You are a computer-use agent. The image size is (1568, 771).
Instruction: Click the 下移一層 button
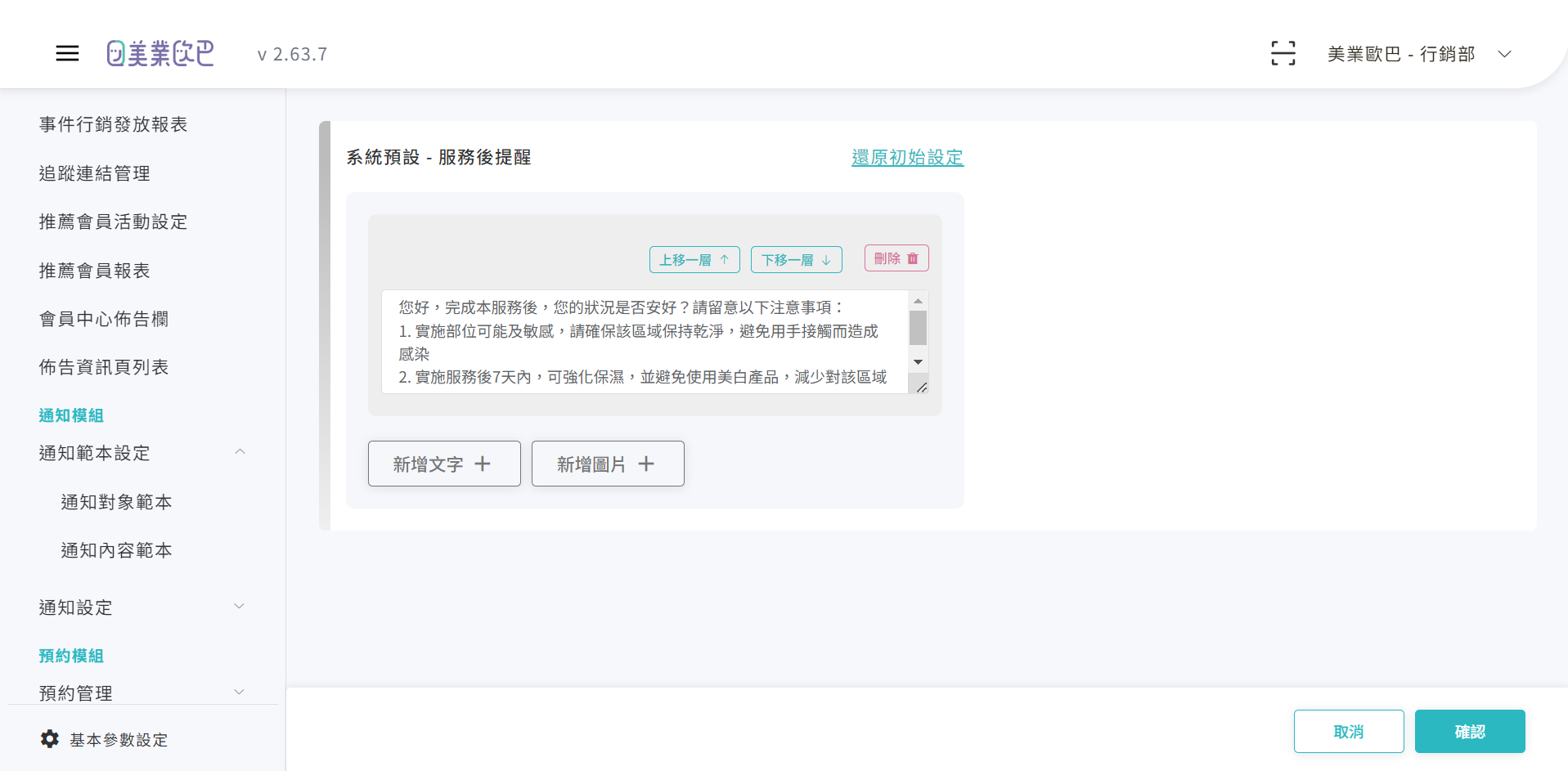tap(797, 260)
